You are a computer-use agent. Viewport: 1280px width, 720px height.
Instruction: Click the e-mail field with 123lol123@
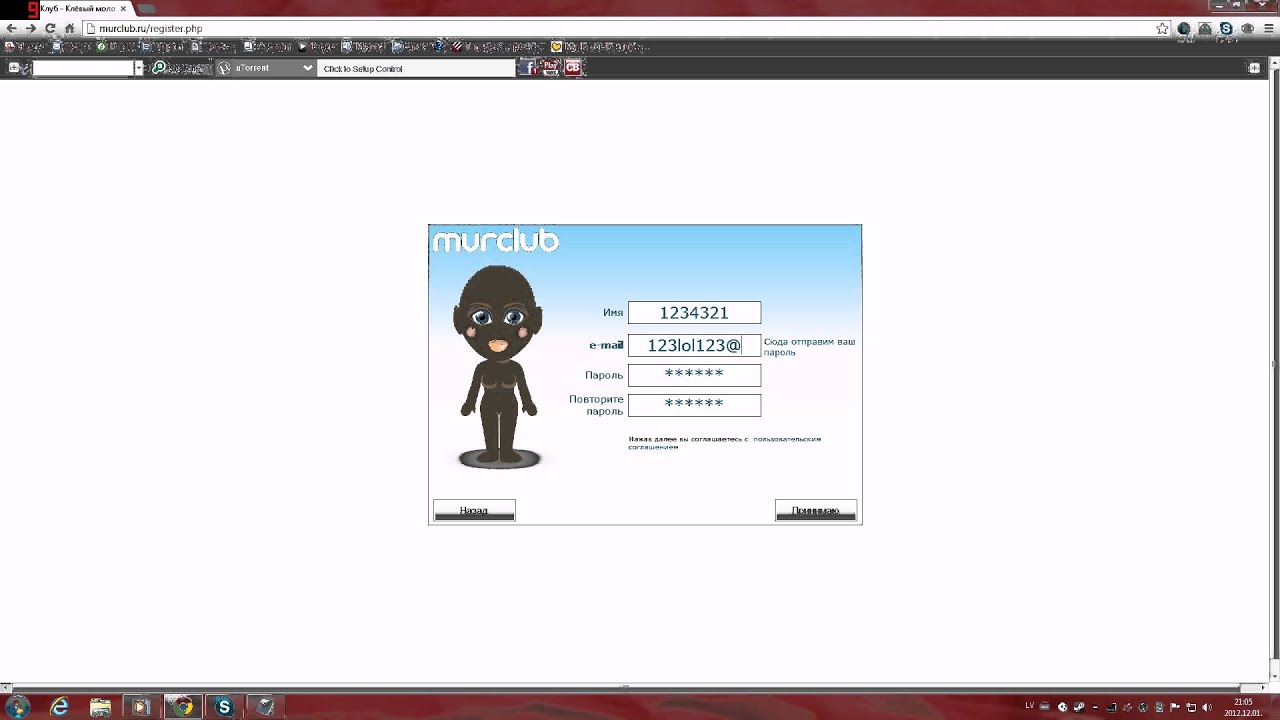pyautogui.click(x=694, y=345)
